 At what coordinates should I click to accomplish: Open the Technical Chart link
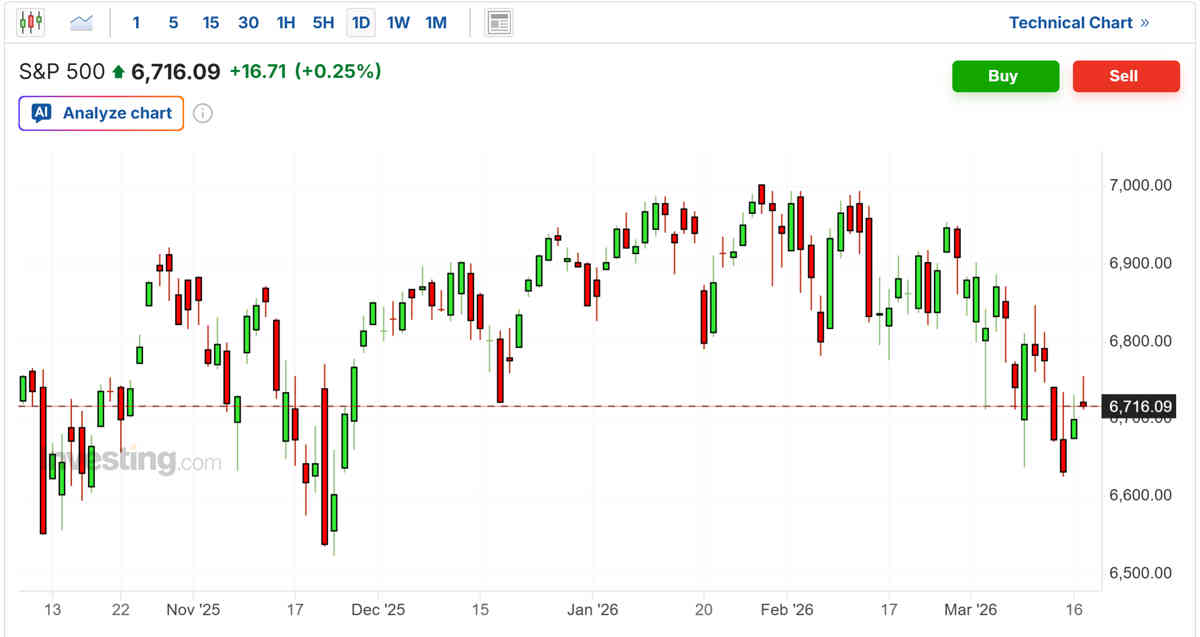point(1070,22)
